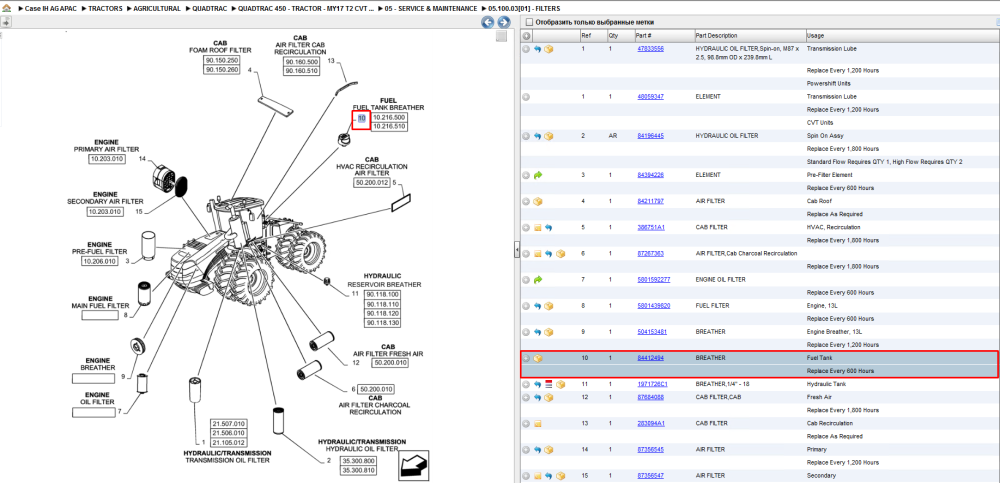This screenshot has height=483, width=1000.
Task: Open part number link 87356545
Action: pyautogui.click(x=651, y=449)
